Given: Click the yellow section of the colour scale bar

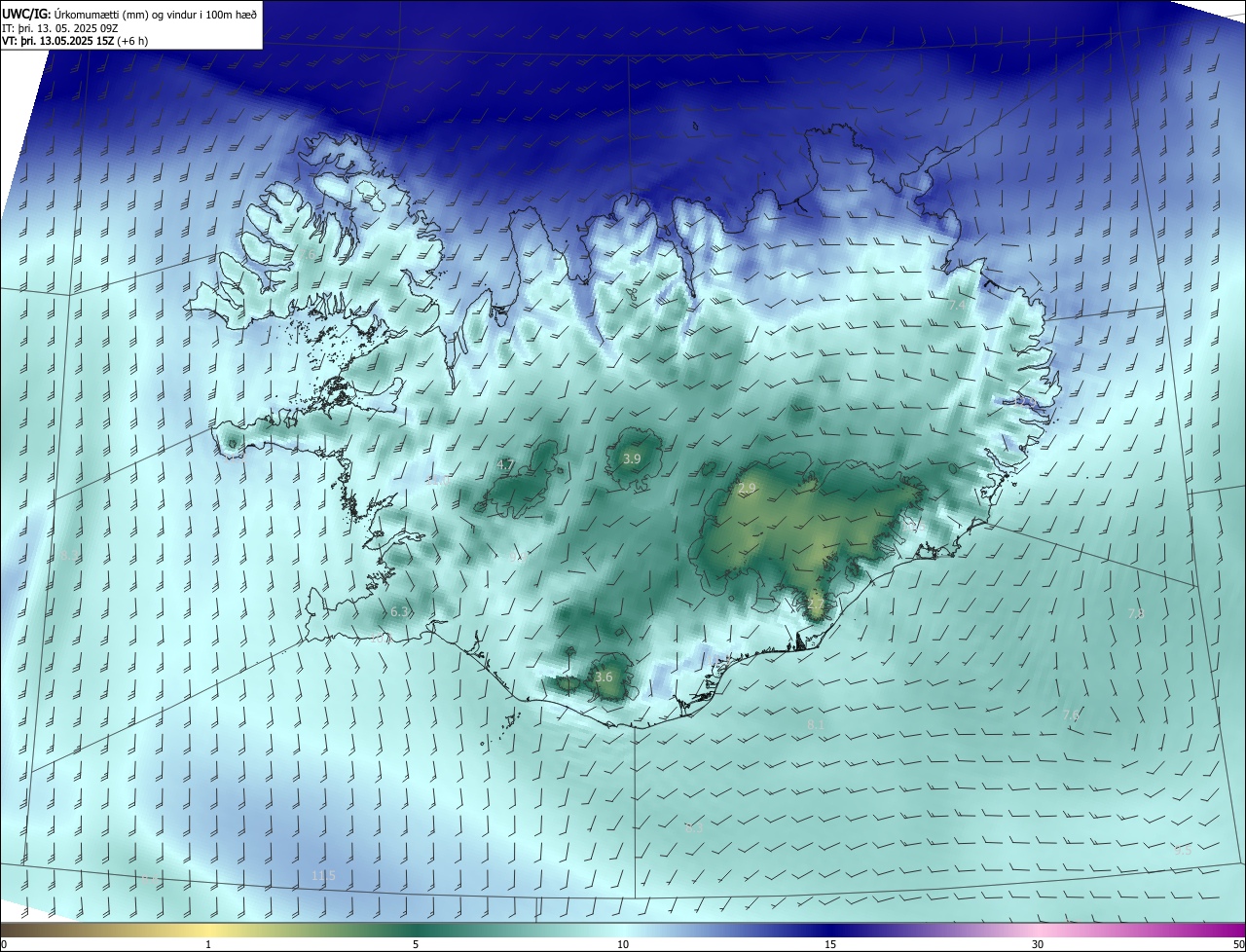Looking at the screenshot, I should [x=209, y=930].
